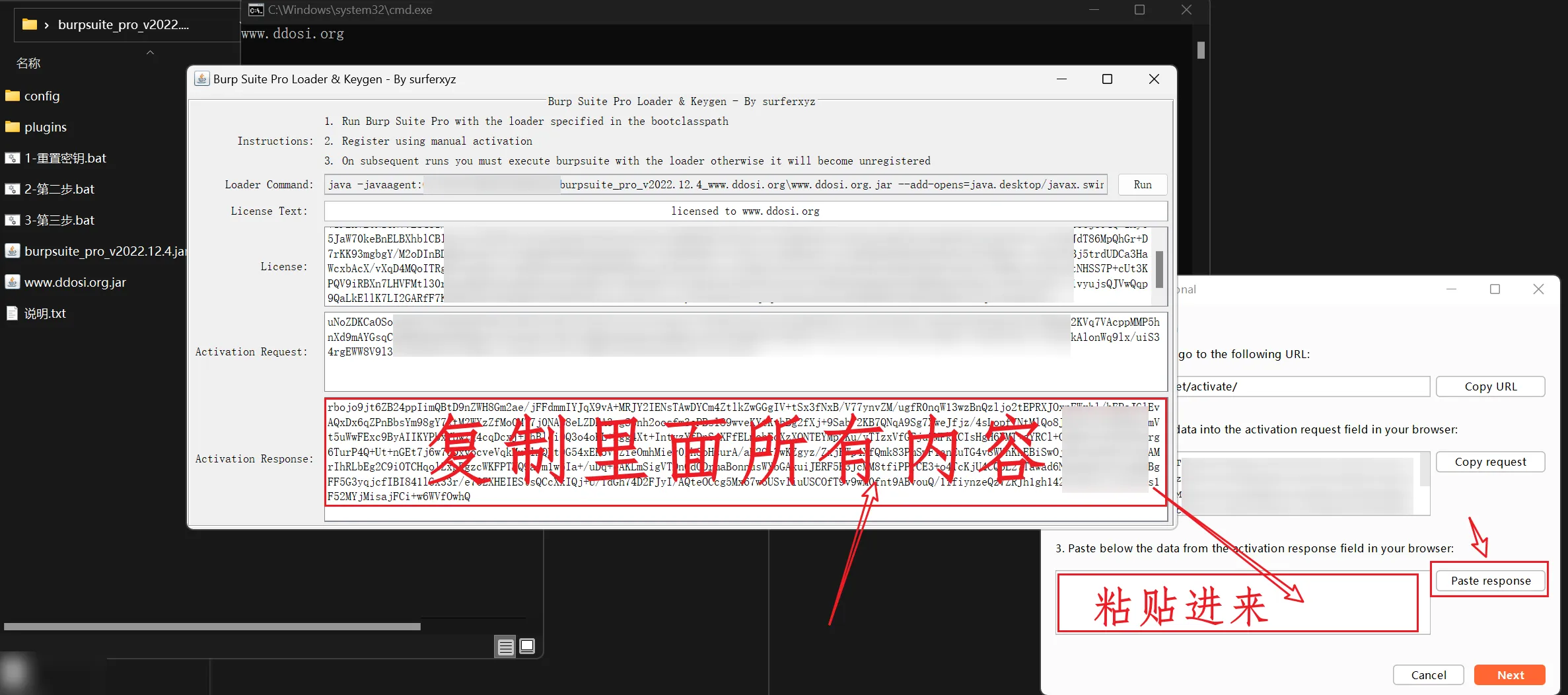Select the plugins folder name text
The height and width of the screenshot is (695, 1568).
[x=46, y=127]
